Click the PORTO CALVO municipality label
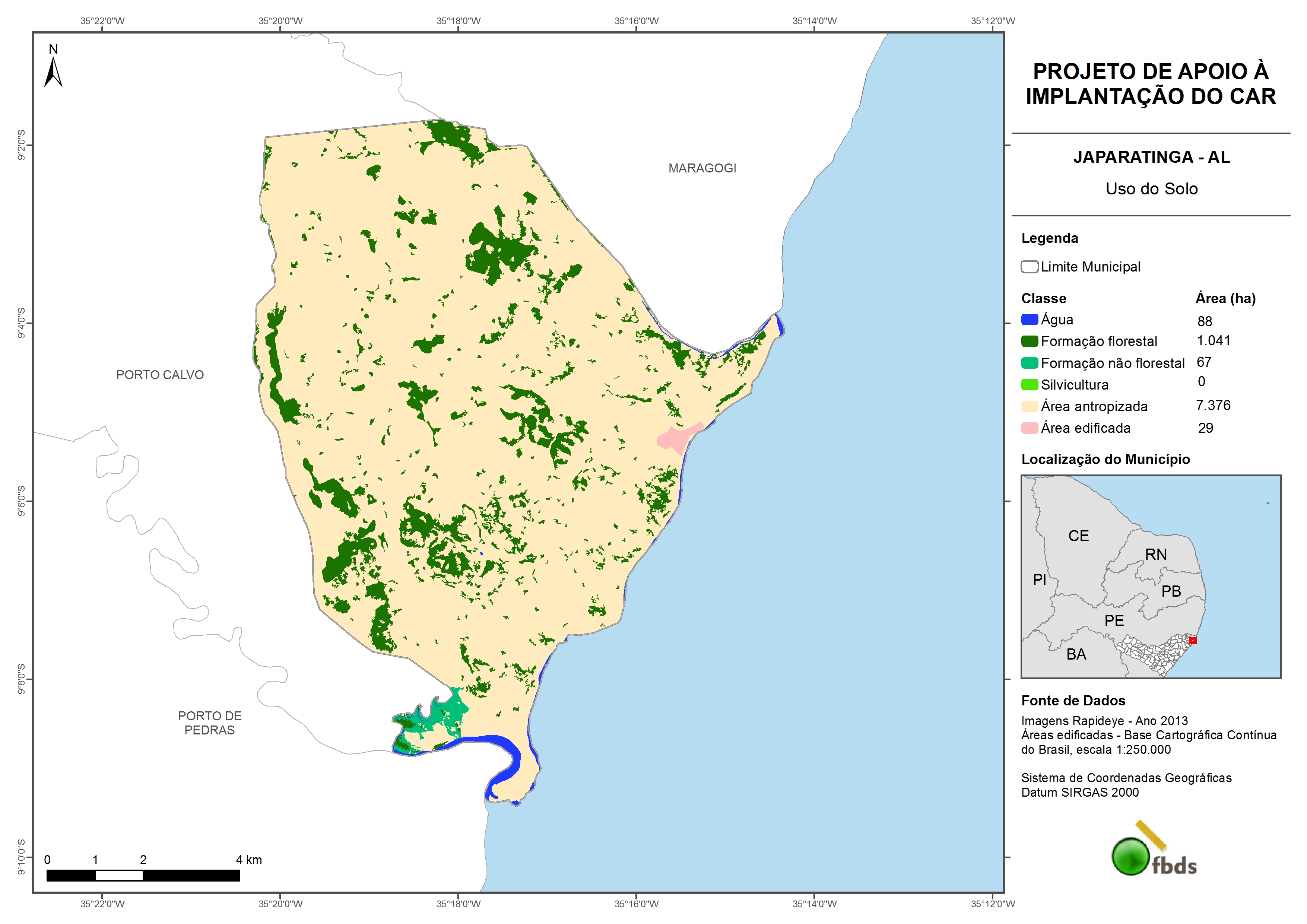This screenshot has width=1307, height=924. pos(160,375)
